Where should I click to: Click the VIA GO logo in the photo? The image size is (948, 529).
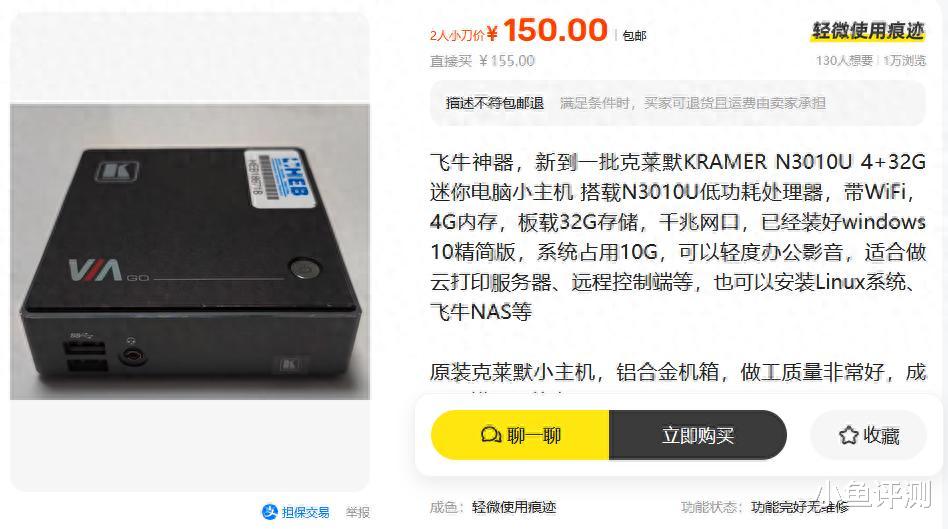coord(108,270)
